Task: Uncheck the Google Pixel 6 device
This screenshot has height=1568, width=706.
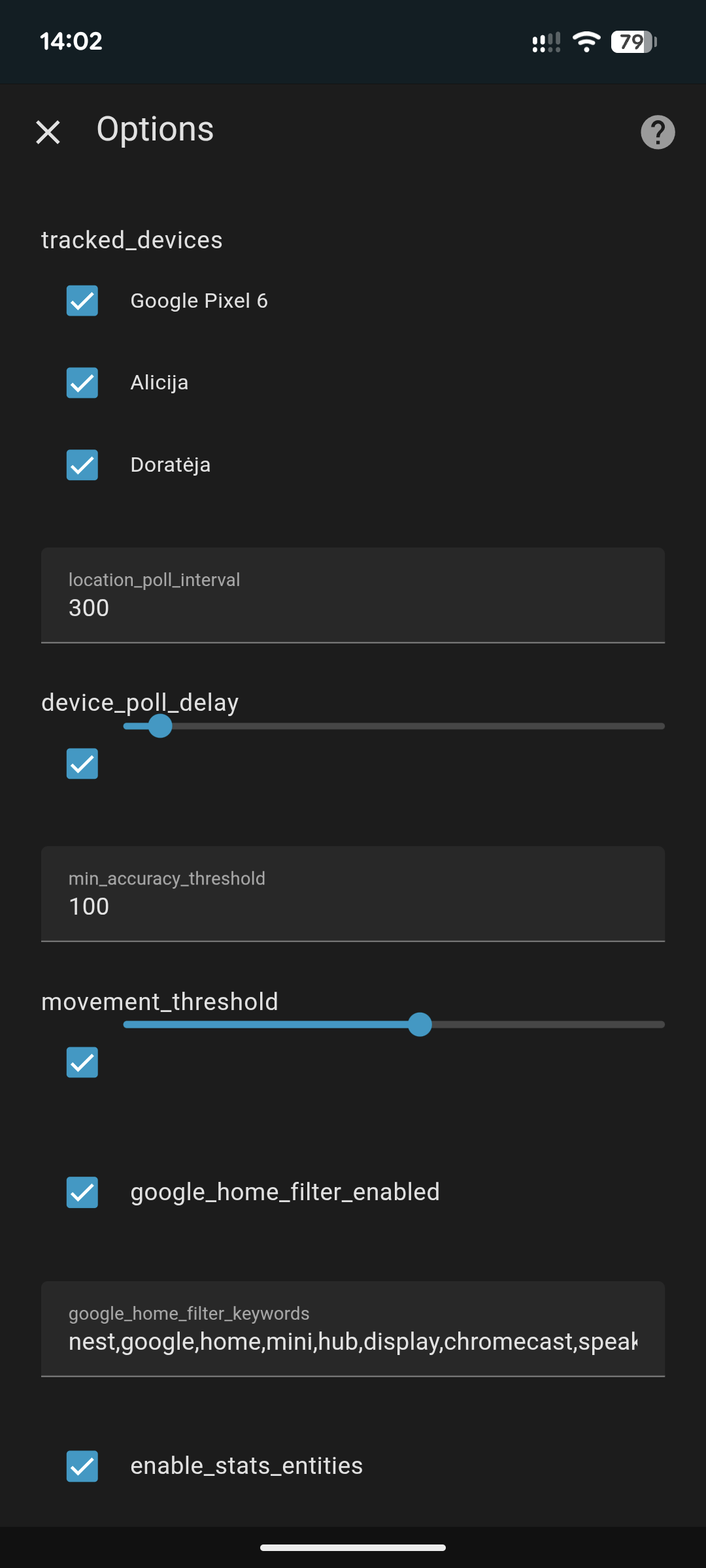Action: (x=82, y=301)
